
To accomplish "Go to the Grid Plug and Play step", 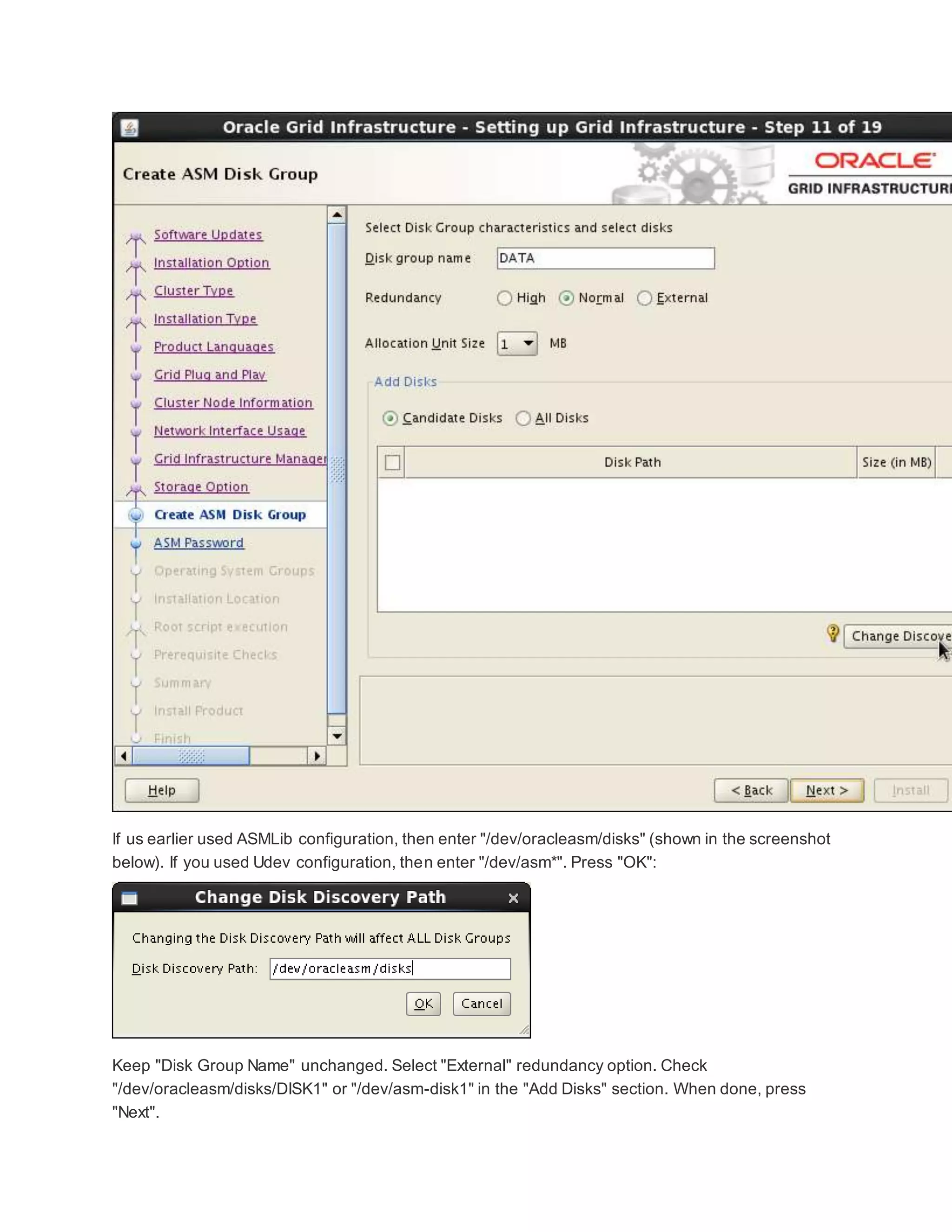I will [210, 375].
